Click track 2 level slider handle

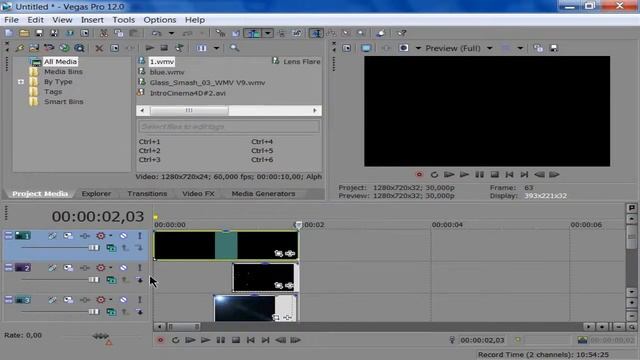(x=94, y=280)
